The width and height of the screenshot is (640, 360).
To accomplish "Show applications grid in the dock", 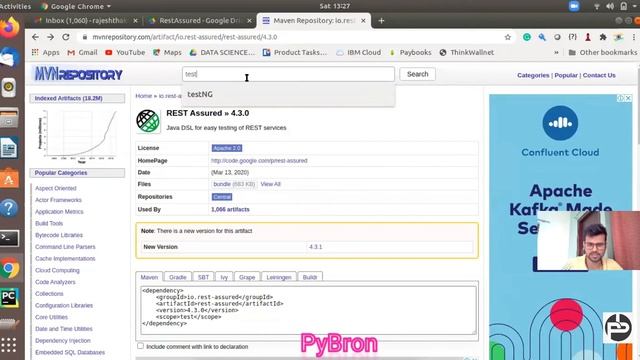I will pyautogui.click(x=9, y=345).
